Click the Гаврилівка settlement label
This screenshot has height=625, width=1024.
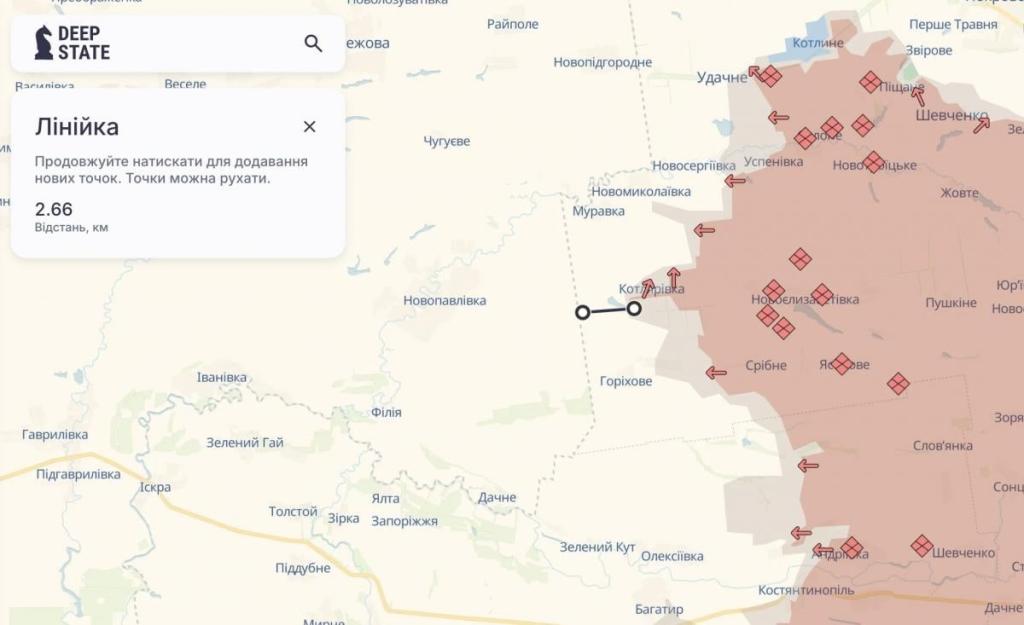point(55,434)
